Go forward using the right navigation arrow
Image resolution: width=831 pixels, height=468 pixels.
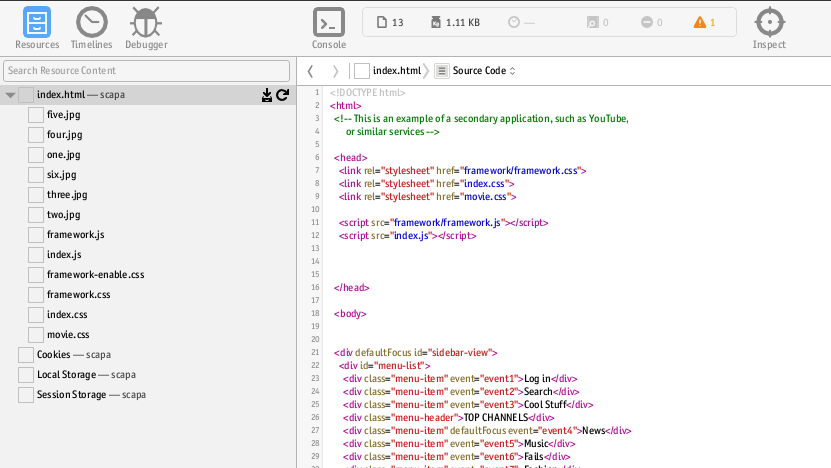(x=334, y=71)
